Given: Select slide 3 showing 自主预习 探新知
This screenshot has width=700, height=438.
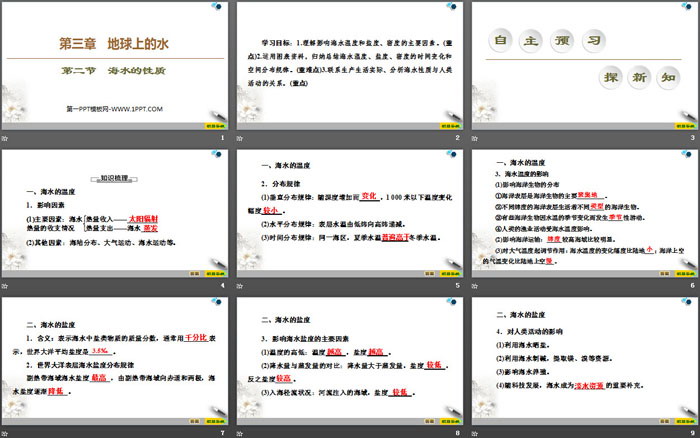Looking at the screenshot, I should 585,66.
